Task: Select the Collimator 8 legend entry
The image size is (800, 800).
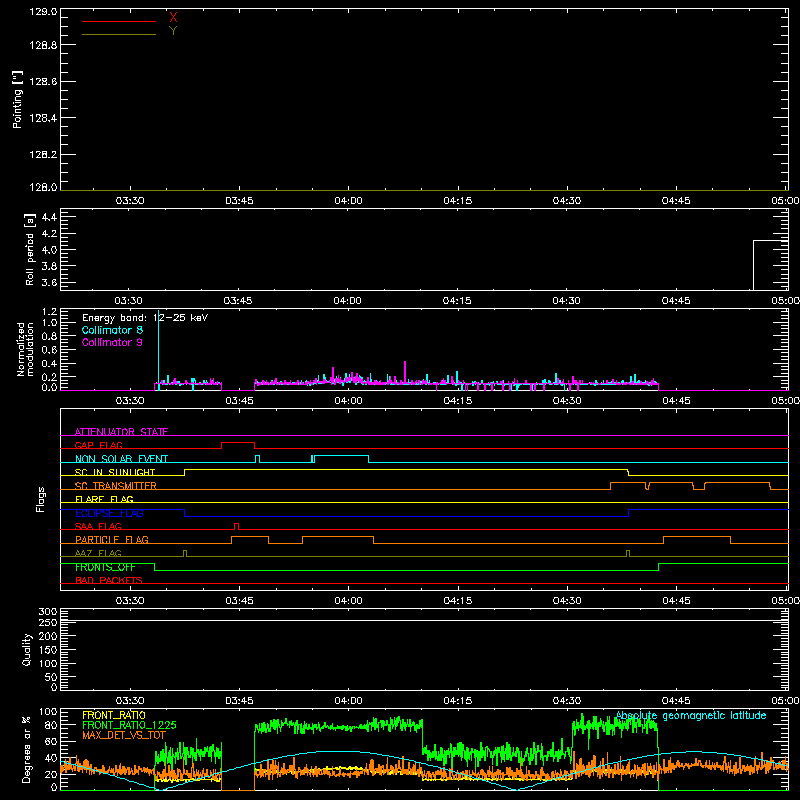Action: tap(112, 330)
